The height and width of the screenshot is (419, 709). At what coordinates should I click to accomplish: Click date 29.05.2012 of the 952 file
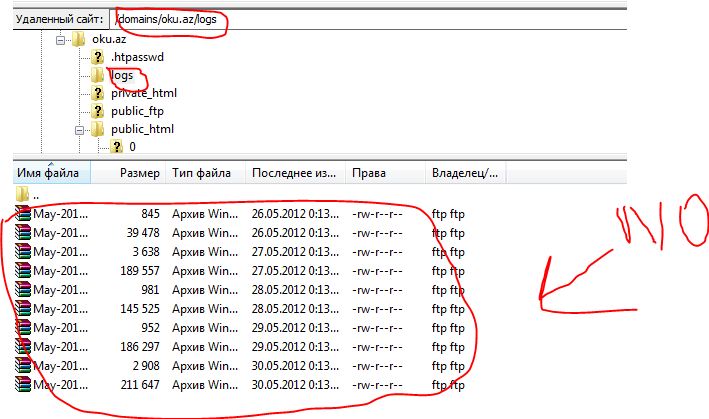coord(295,327)
